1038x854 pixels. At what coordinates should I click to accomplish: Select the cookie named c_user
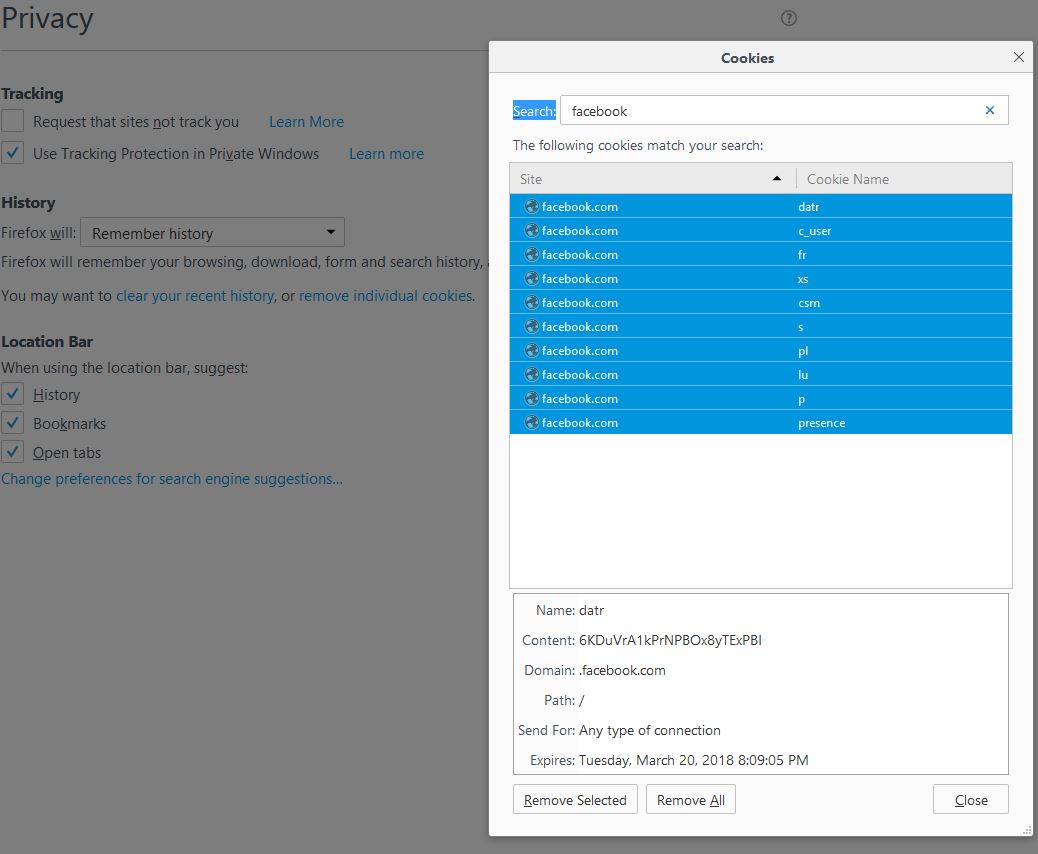click(x=761, y=230)
